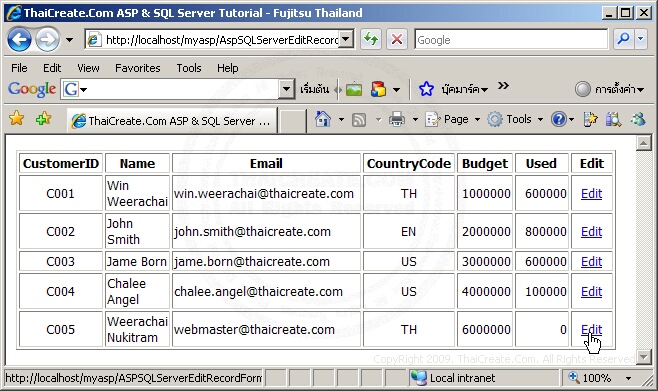Open Google toolbar settings gray circle
The image size is (658, 391).
pyautogui.click(x=582, y=89)
